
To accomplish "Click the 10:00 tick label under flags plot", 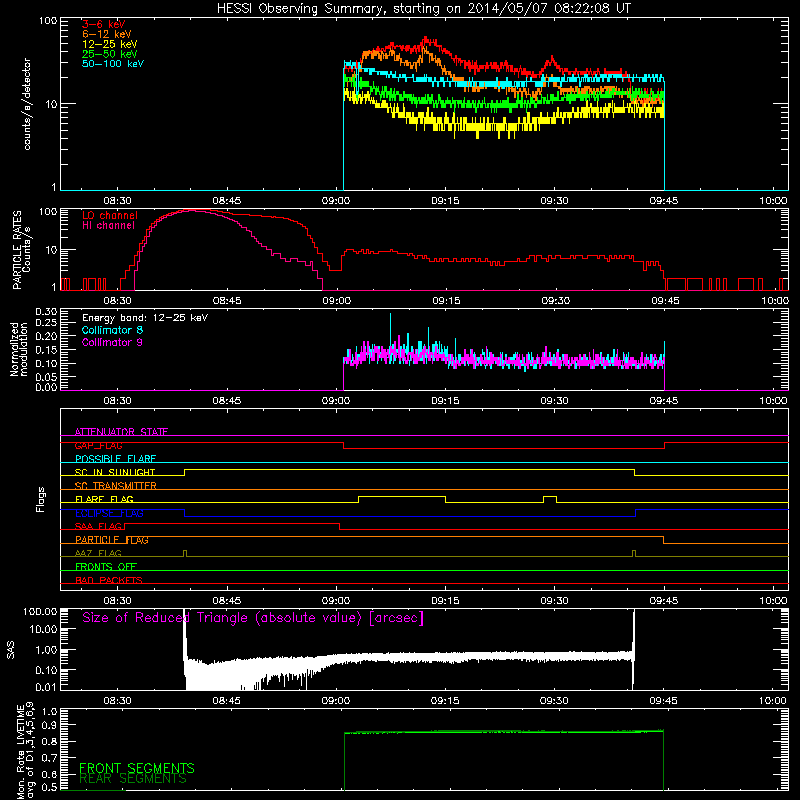I will click(773, 601).
